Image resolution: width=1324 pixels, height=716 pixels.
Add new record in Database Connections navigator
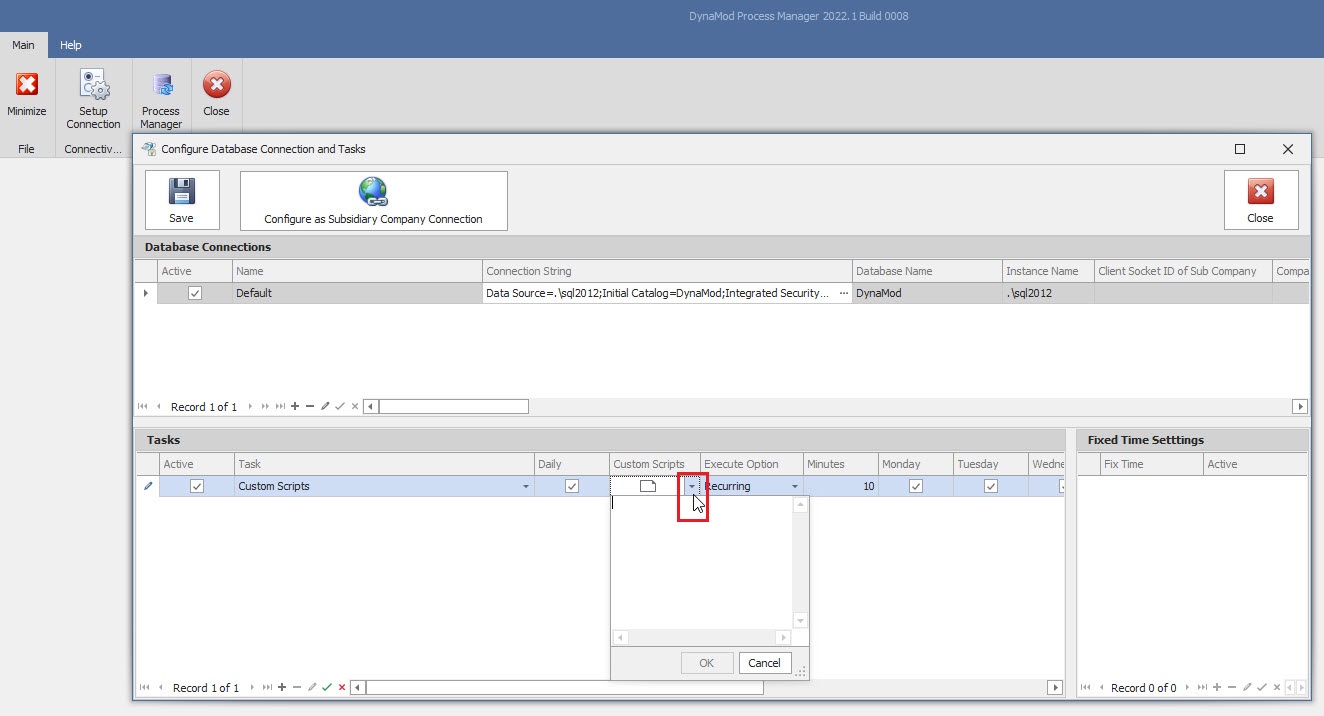294,407
